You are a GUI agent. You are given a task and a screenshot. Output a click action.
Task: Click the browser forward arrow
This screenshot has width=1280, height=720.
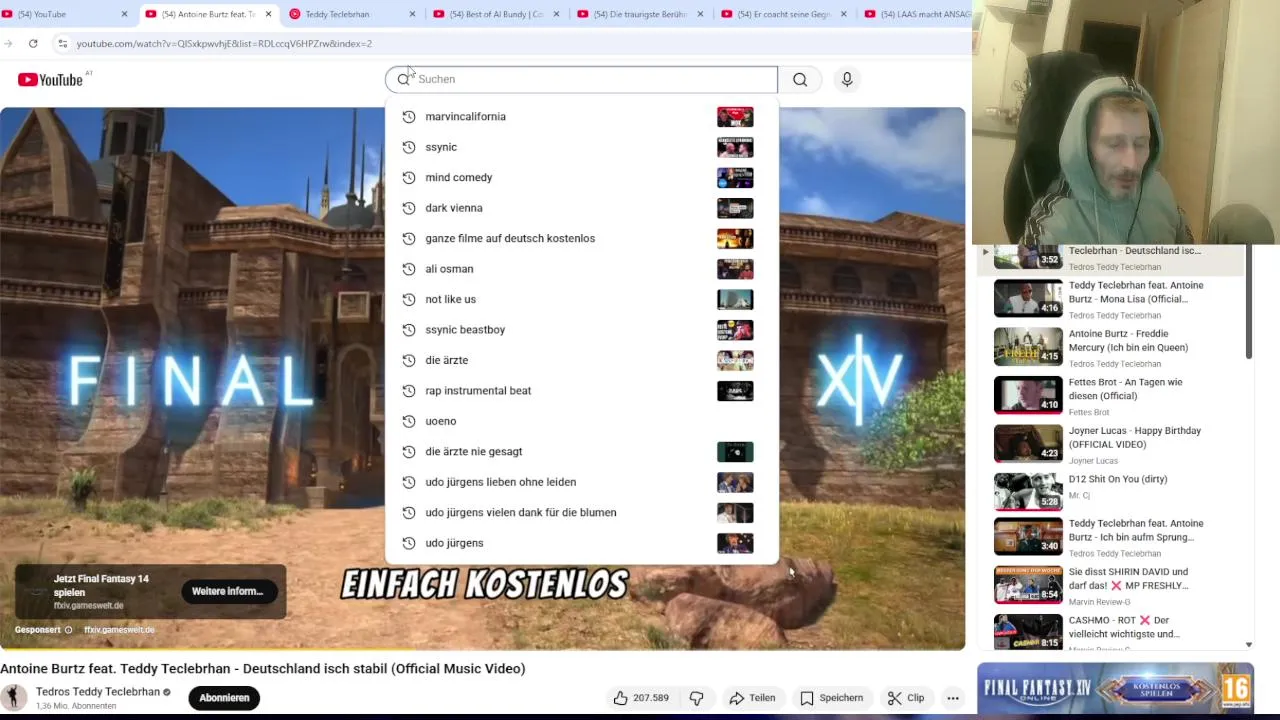click(x=8, y=43)
